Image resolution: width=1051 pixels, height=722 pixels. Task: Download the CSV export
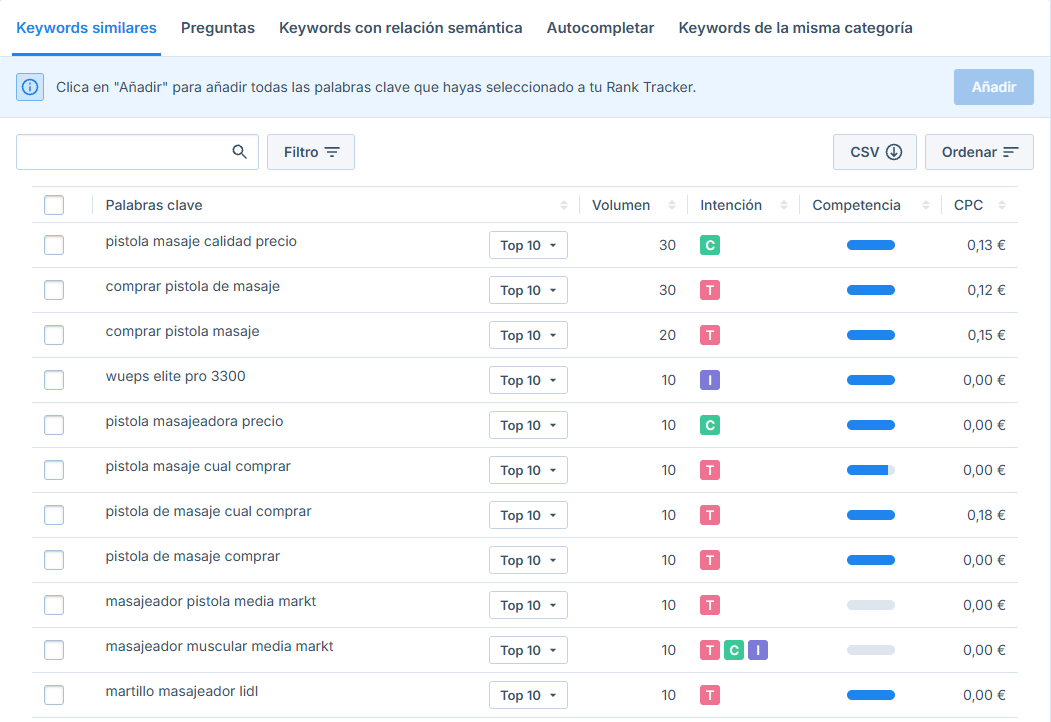(875, 152)
